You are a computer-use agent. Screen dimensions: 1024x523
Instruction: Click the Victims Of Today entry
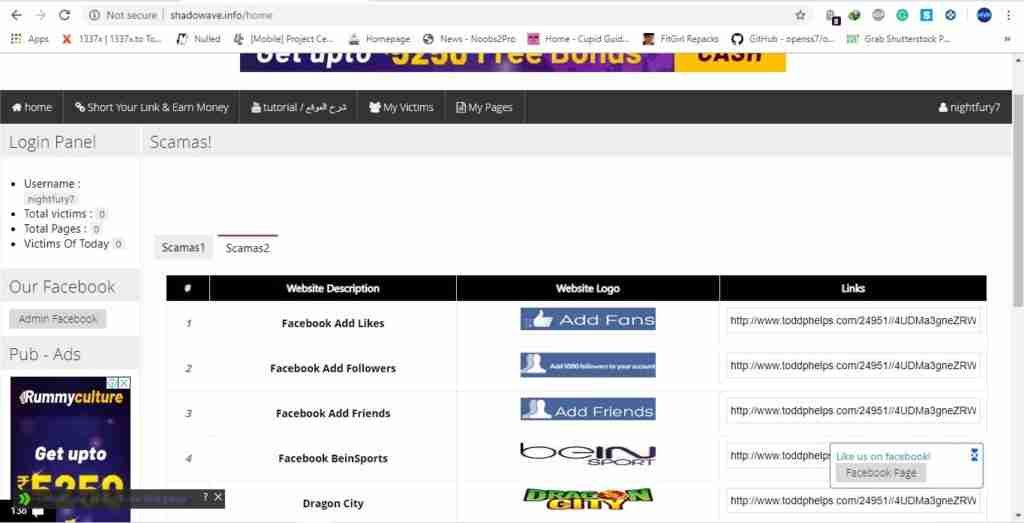(74, 244)
